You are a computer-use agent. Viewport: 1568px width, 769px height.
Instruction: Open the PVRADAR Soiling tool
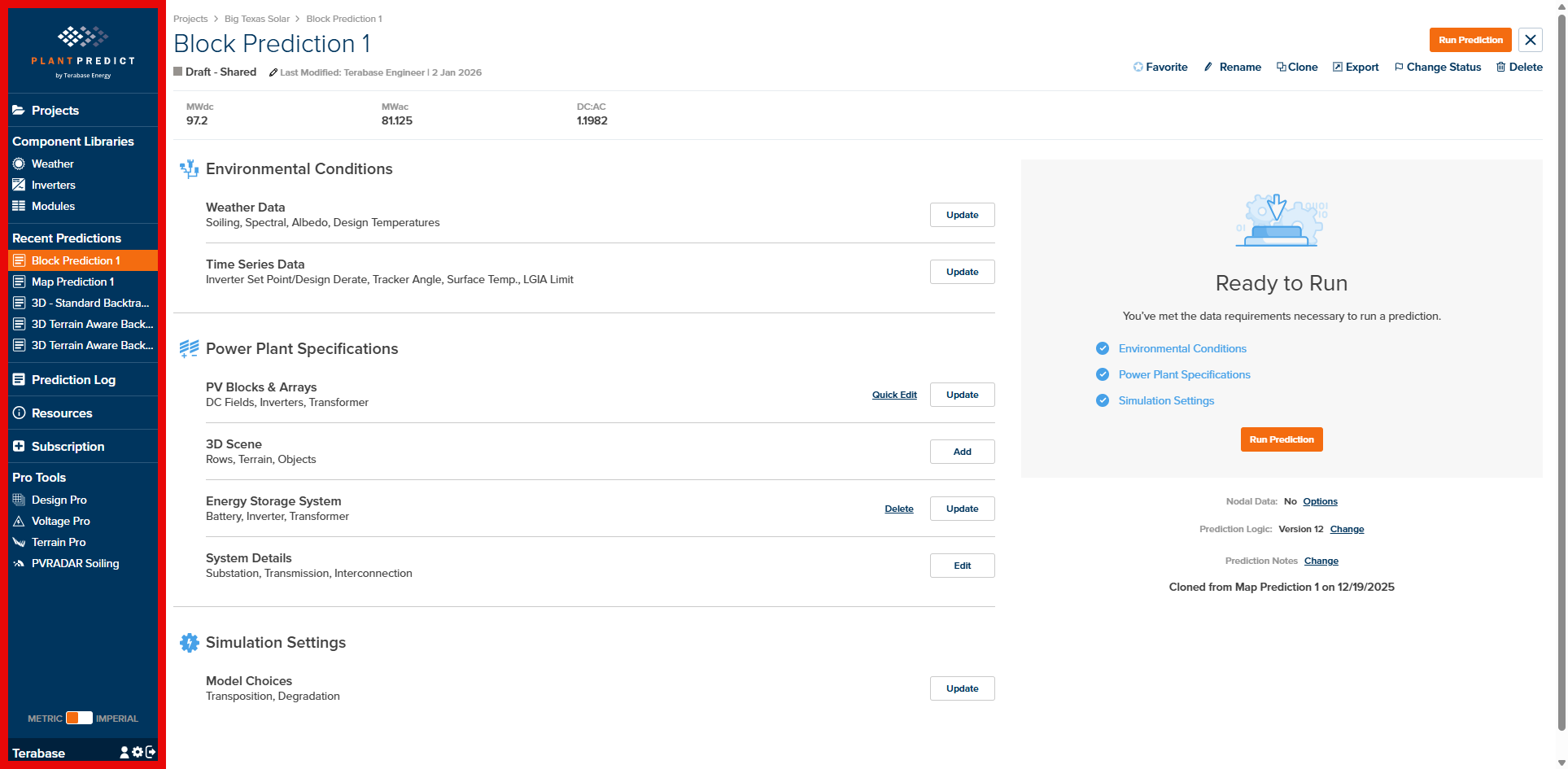(74, 563)
